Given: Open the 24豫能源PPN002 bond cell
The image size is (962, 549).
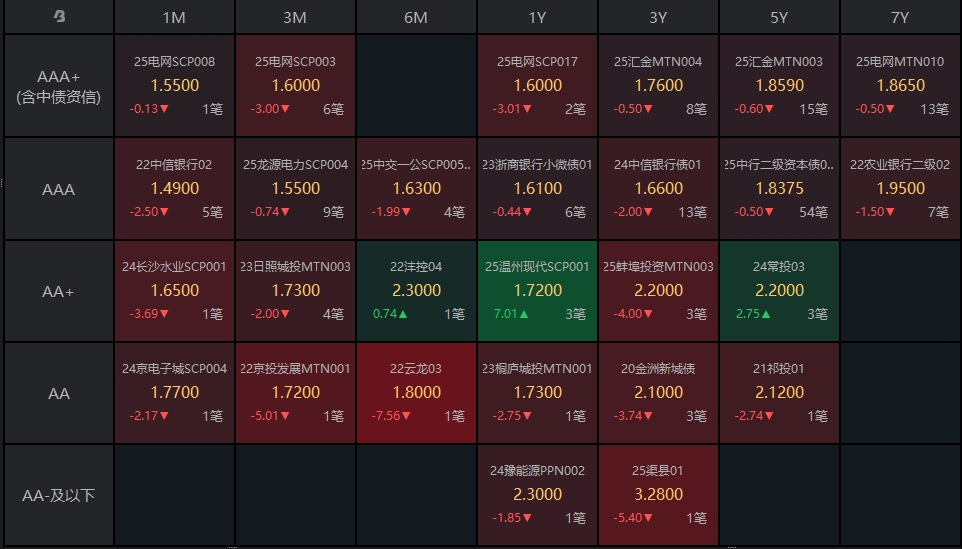Looking at the screenshot, I should click(537, 495).
